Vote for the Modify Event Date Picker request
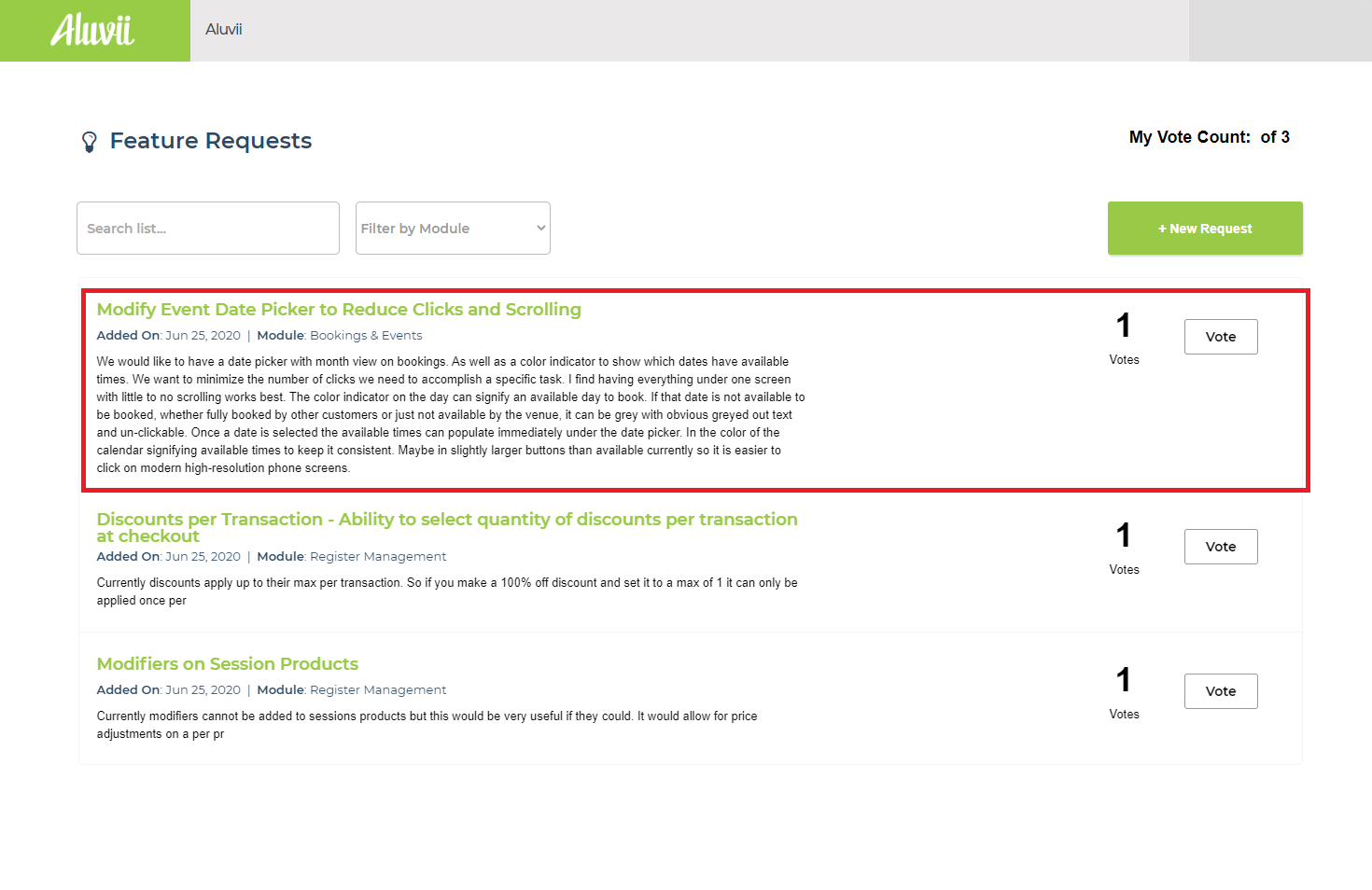This screenshot has width=1372, height=890. [x=1221, y=337]
